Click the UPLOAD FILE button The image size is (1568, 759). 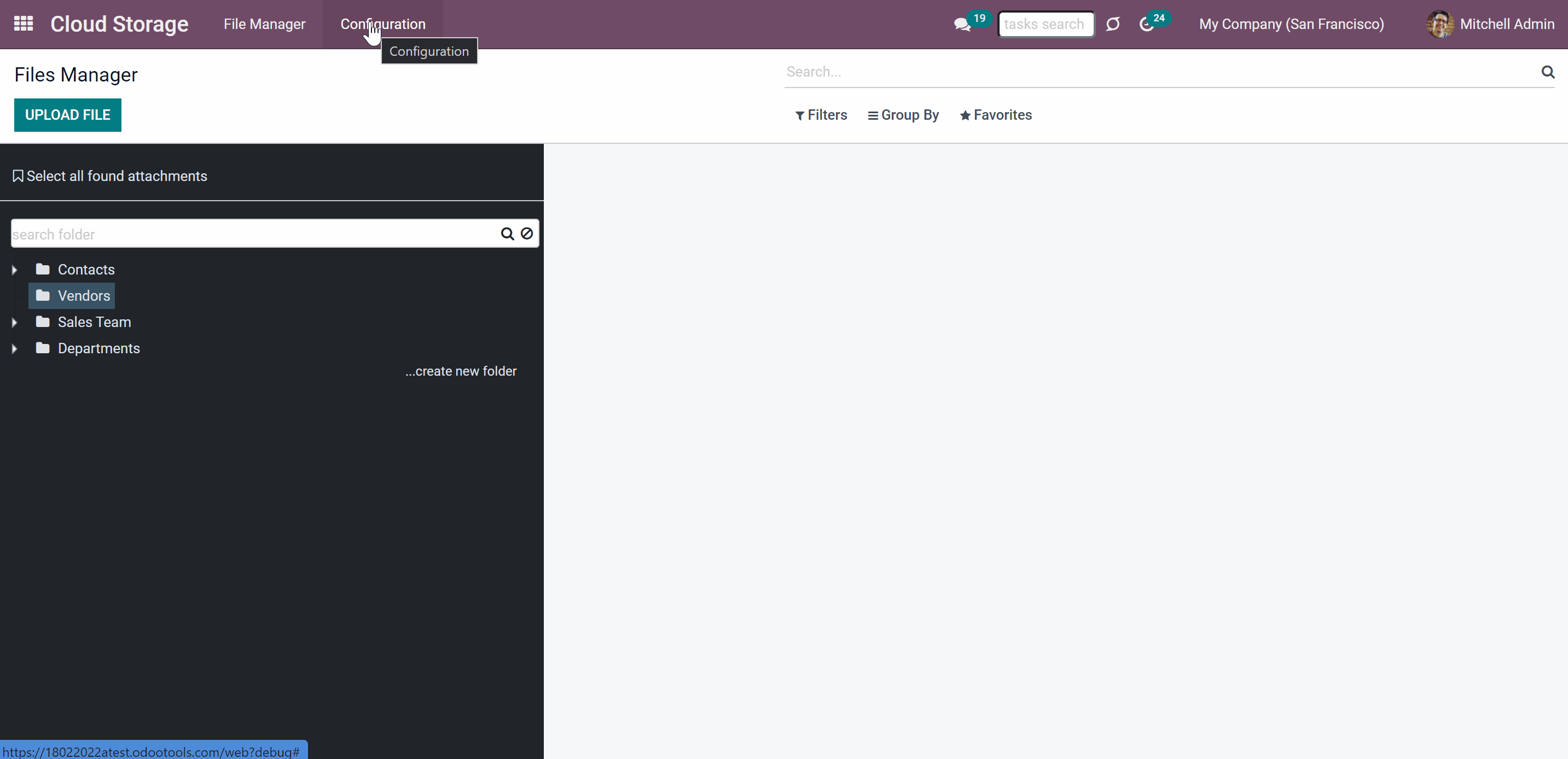point(67,115)
